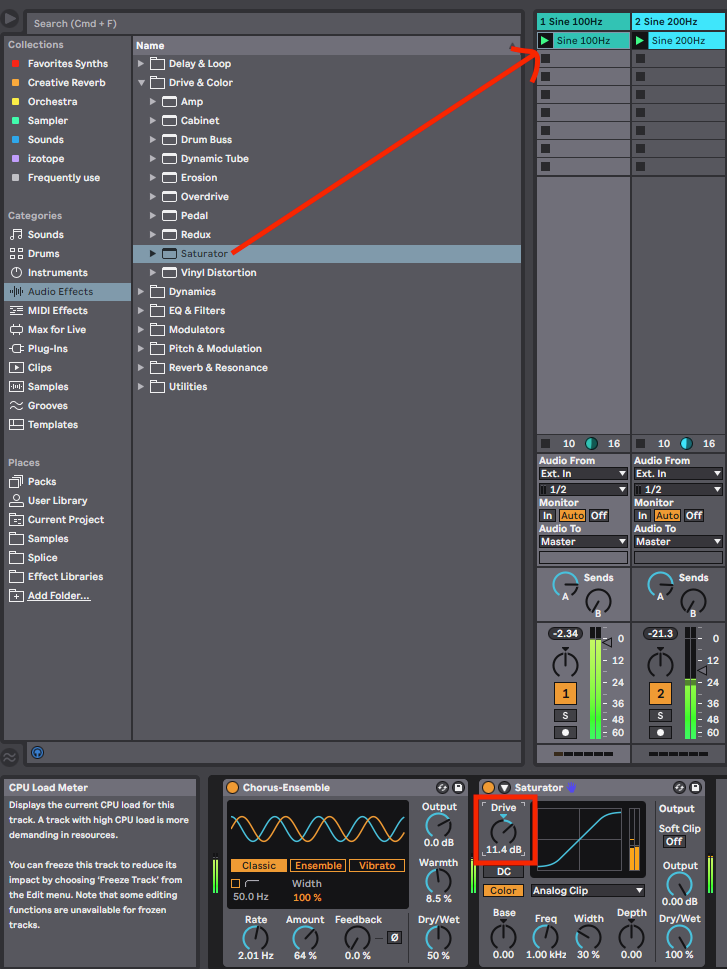This screenshot has width=727, height=969.
Task: Solo track 1
Action: [x=565, y=716]
